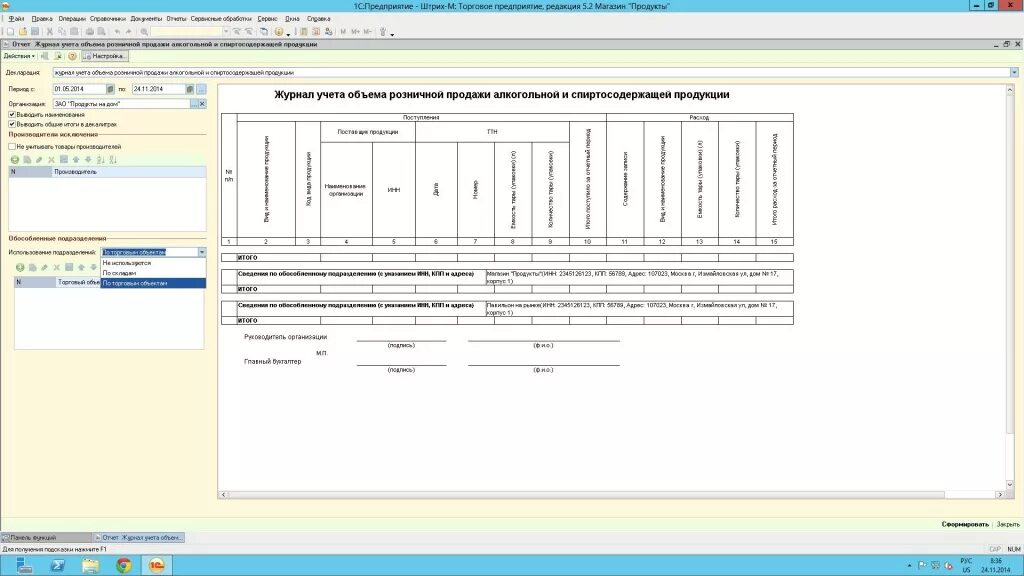Click the Paste clipboard toolbar icon
This screenshot has width=1024, height=576.
coord(74,31)
